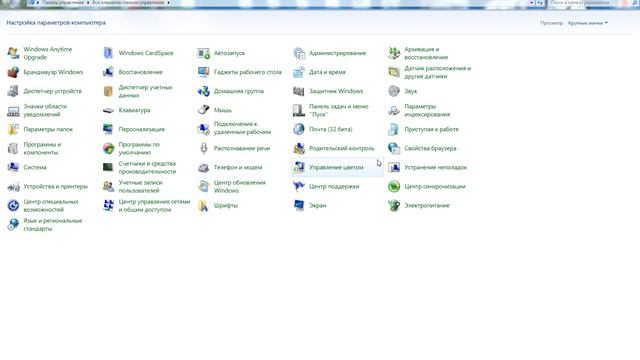Open Датчик расположения и другие датчики
Viewport: 640px width, 360px height.
pos(438,72)
